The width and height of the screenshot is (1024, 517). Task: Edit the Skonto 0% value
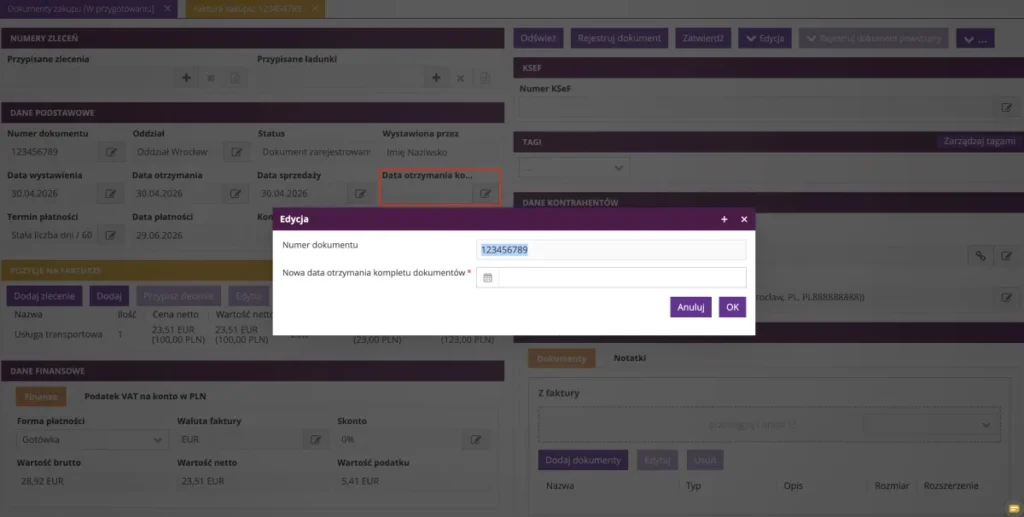pyautogui.click(x=476, y=440)
